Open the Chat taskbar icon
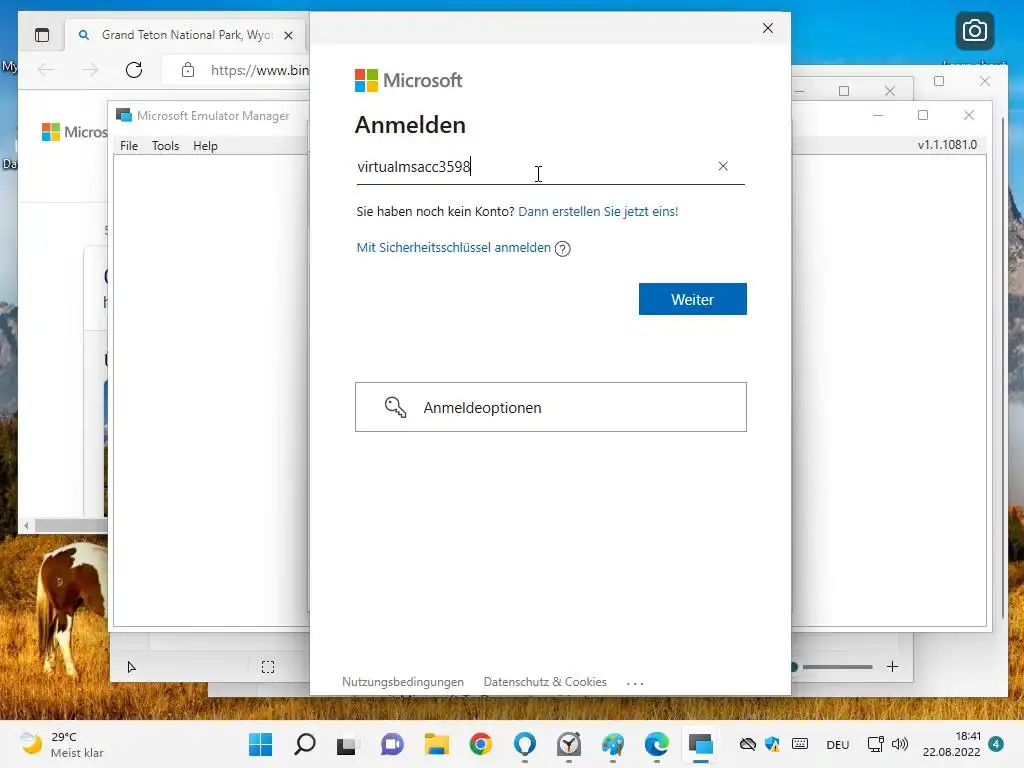Viewport: 1024px width, 768px height. click(x=392, y=744)
